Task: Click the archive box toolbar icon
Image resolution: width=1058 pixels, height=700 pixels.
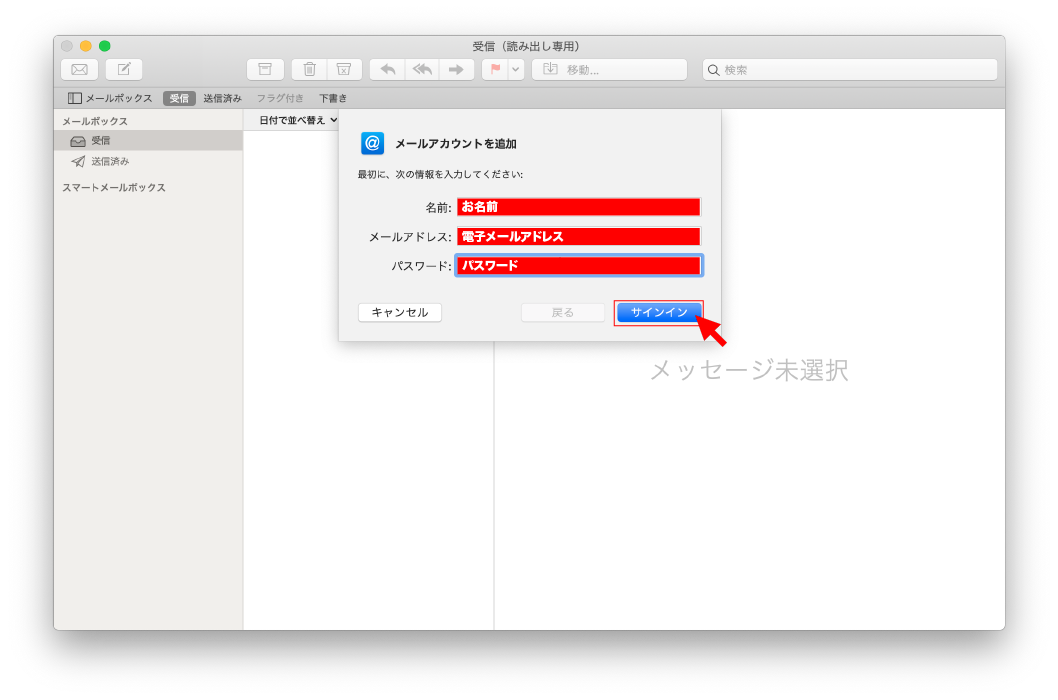Action: [x=265, y=69]
